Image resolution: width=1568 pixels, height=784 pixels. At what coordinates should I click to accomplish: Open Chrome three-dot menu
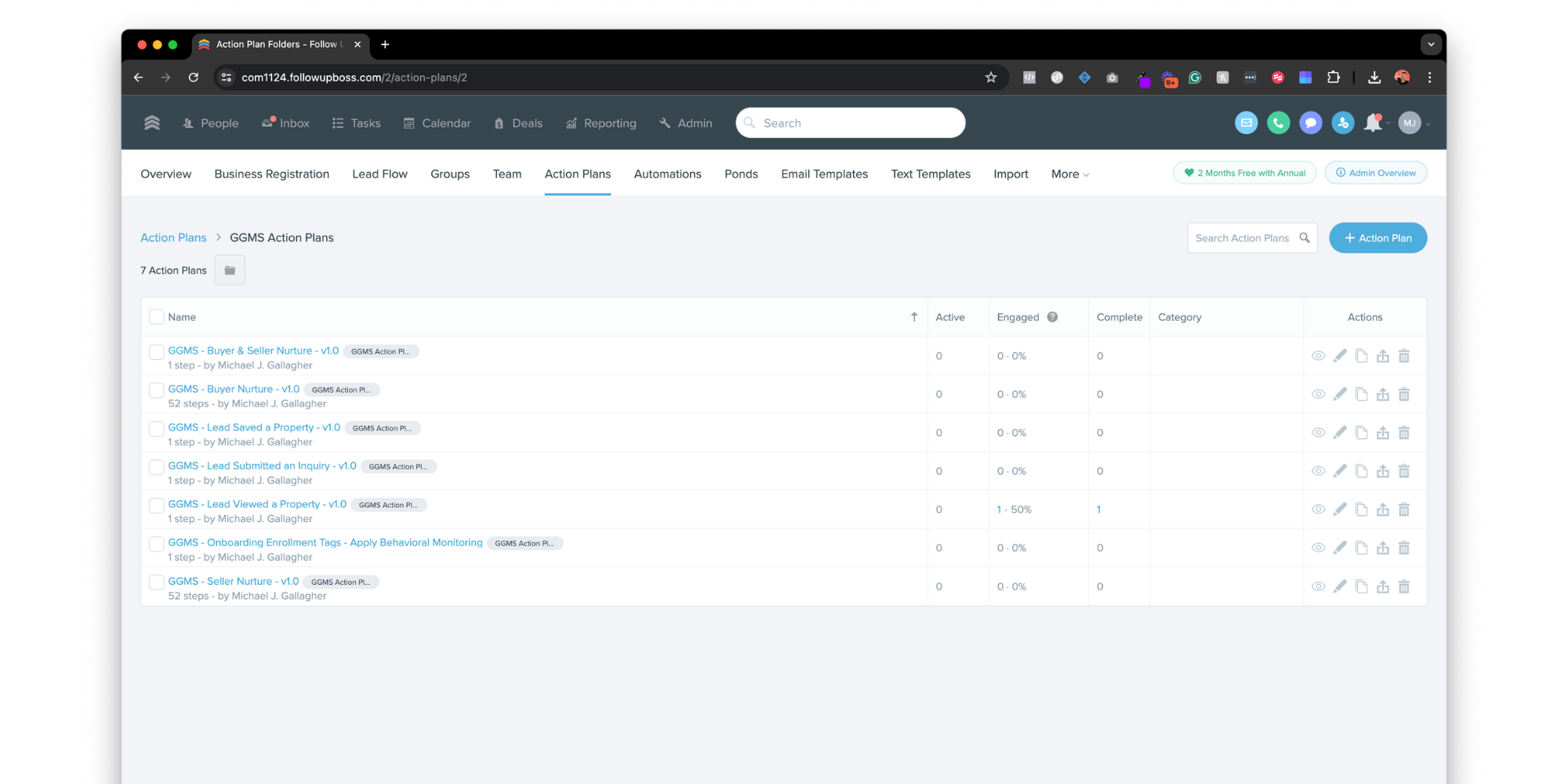pyautogui.click(x=1429, y=78)
